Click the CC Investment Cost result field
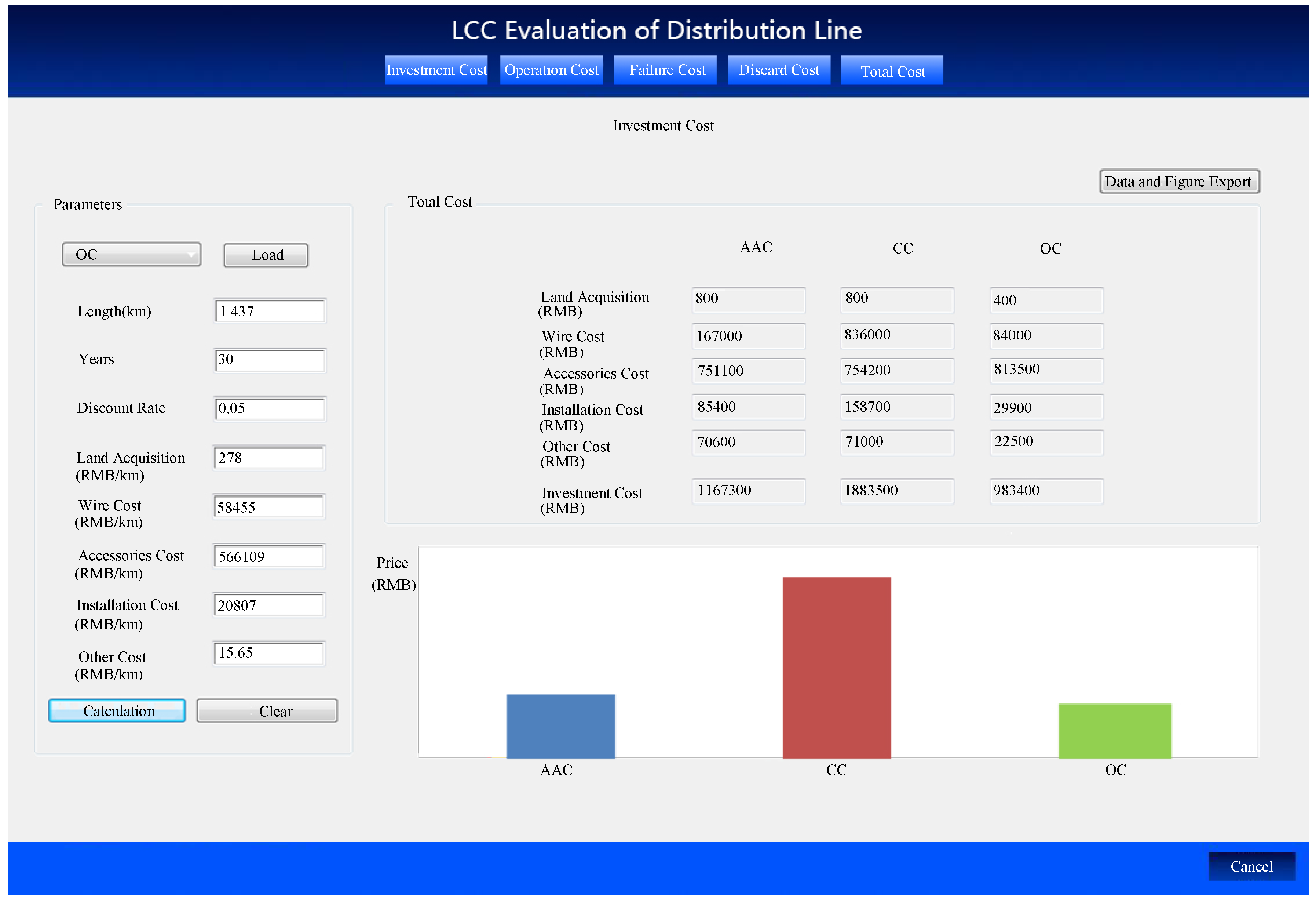The height and width of the screenshot is (902, 1316). pos(896,491)
